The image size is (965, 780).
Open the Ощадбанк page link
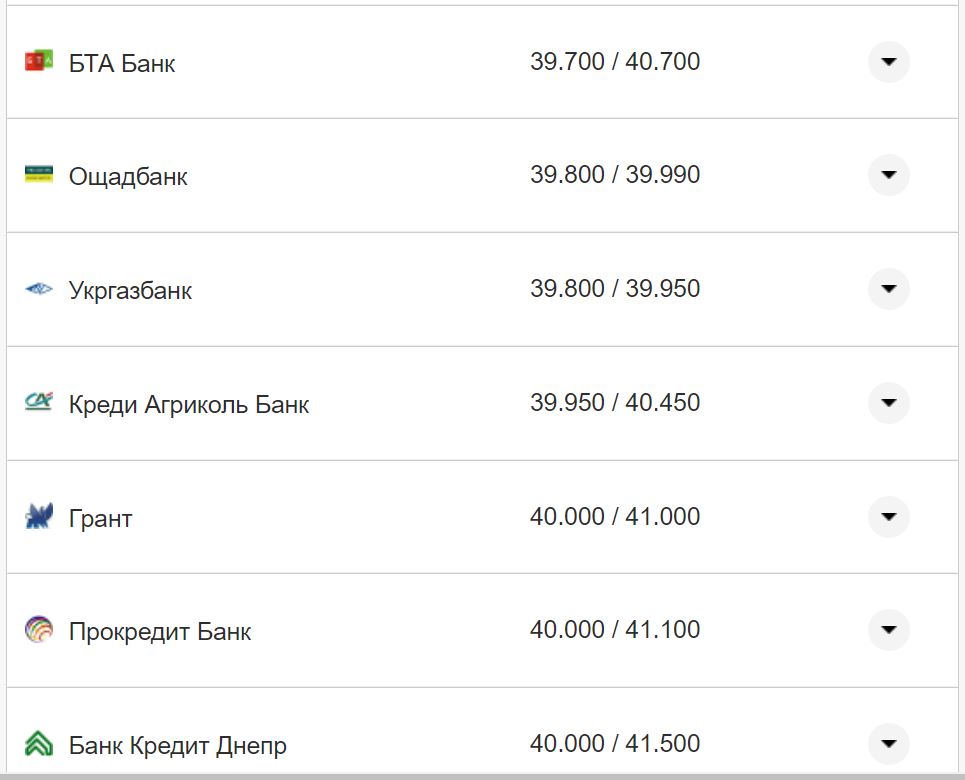pyautogui.click(x=126, y=176)
